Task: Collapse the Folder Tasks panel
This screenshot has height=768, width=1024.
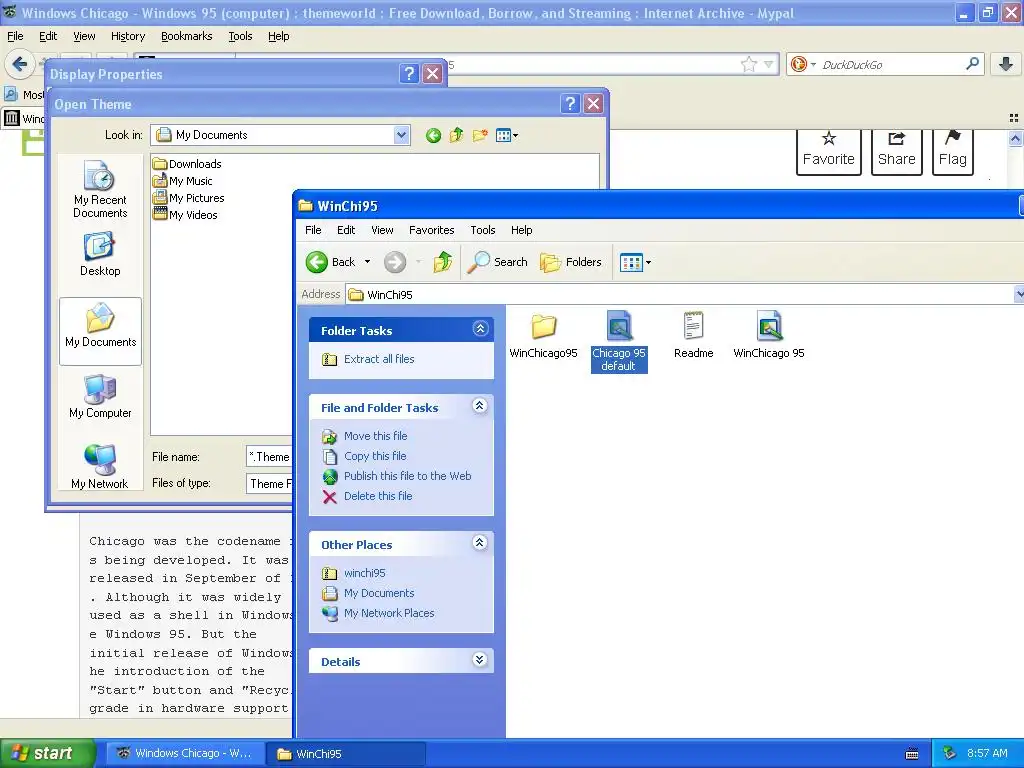Action: (481, 329)
